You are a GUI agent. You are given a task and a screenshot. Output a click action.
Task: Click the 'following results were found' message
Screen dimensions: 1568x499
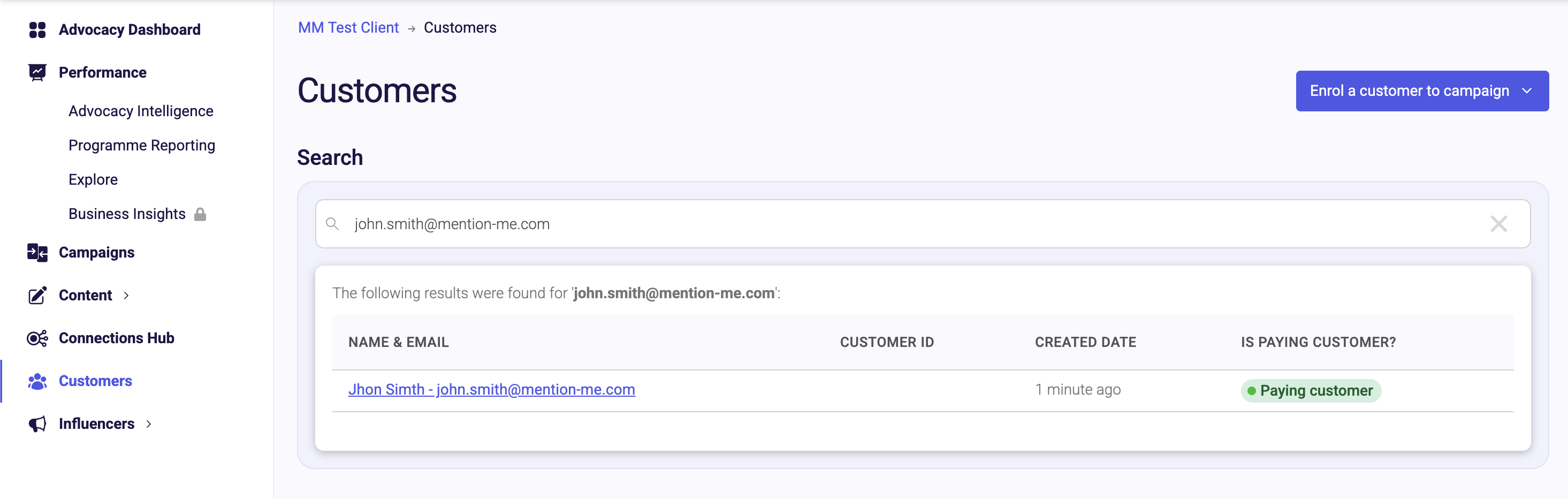click(x=557, y=293)
